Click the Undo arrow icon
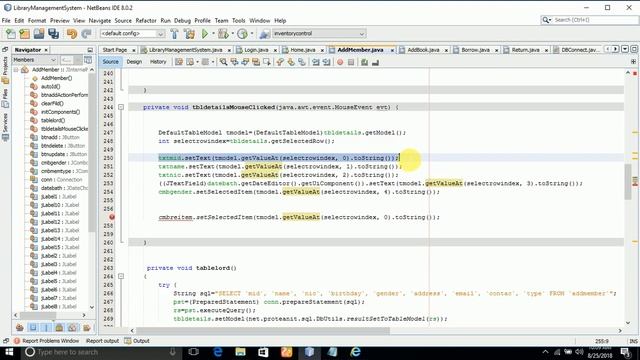This screenshot has height=360, width=640. point(72,33)
